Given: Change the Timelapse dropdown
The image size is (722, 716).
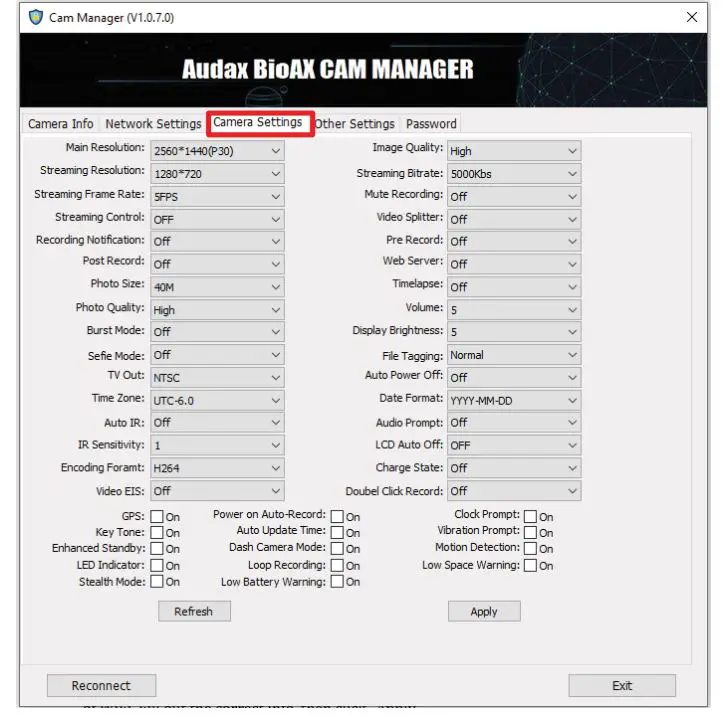Looking at the screenshot, I should point(514,287).
